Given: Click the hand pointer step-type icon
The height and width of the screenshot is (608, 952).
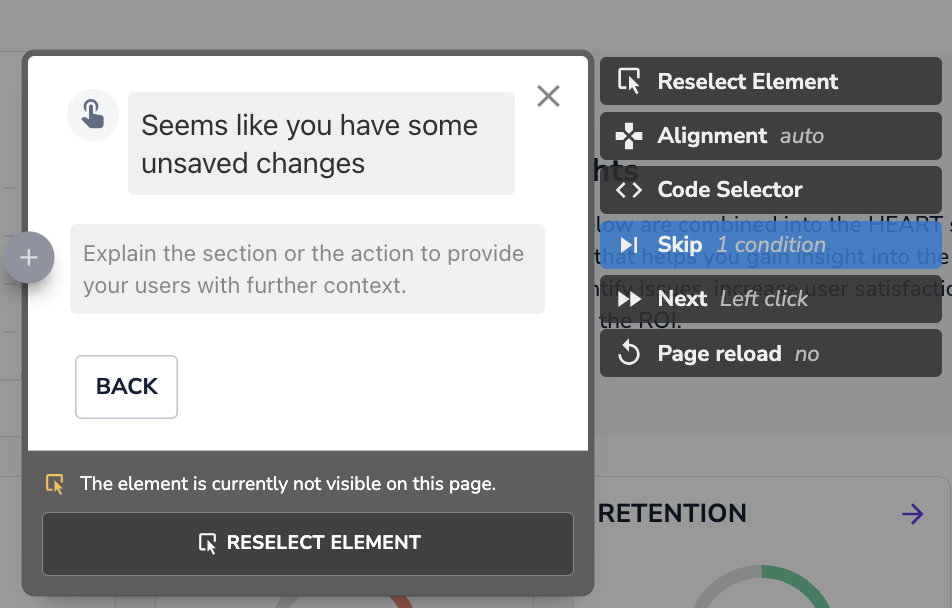Looking at the screenshot, I should coord(93,114).
